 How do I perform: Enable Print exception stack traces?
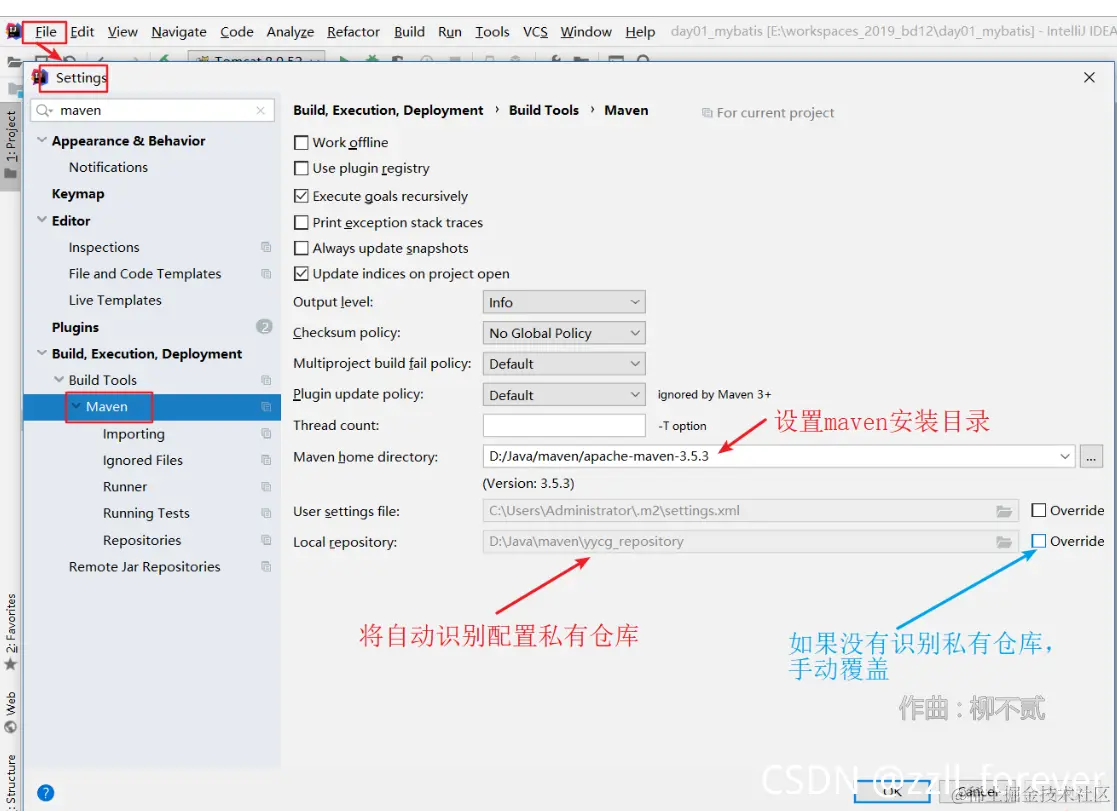301,222
